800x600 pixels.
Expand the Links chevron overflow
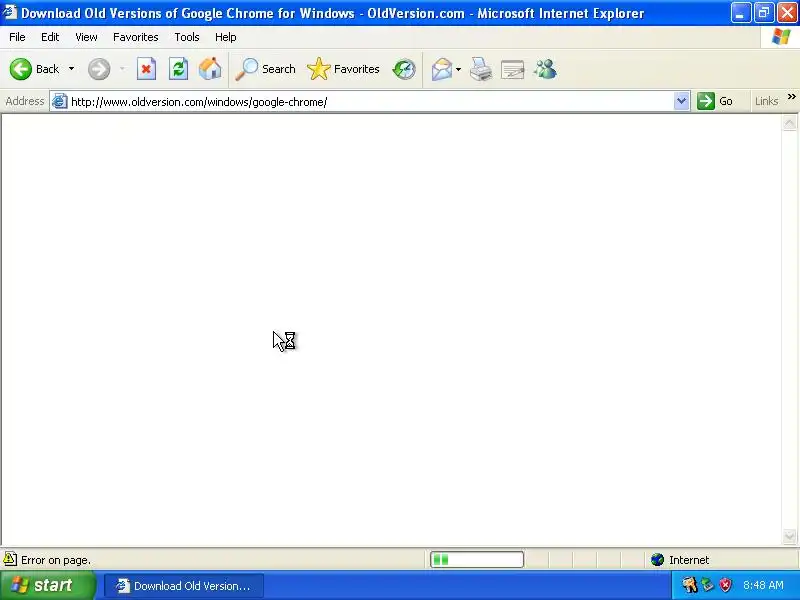tap(791, 96)
